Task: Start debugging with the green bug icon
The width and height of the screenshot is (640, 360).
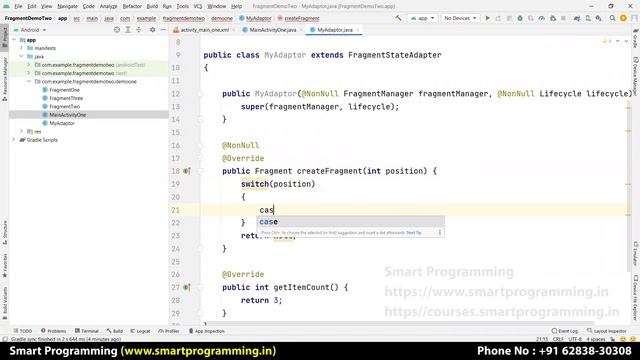Action: (520, 18)
